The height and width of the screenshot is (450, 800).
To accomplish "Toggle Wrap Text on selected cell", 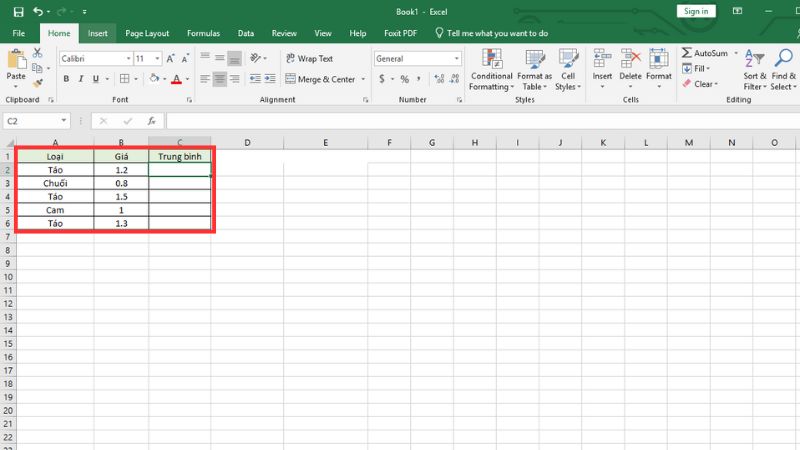I will 309,59.
